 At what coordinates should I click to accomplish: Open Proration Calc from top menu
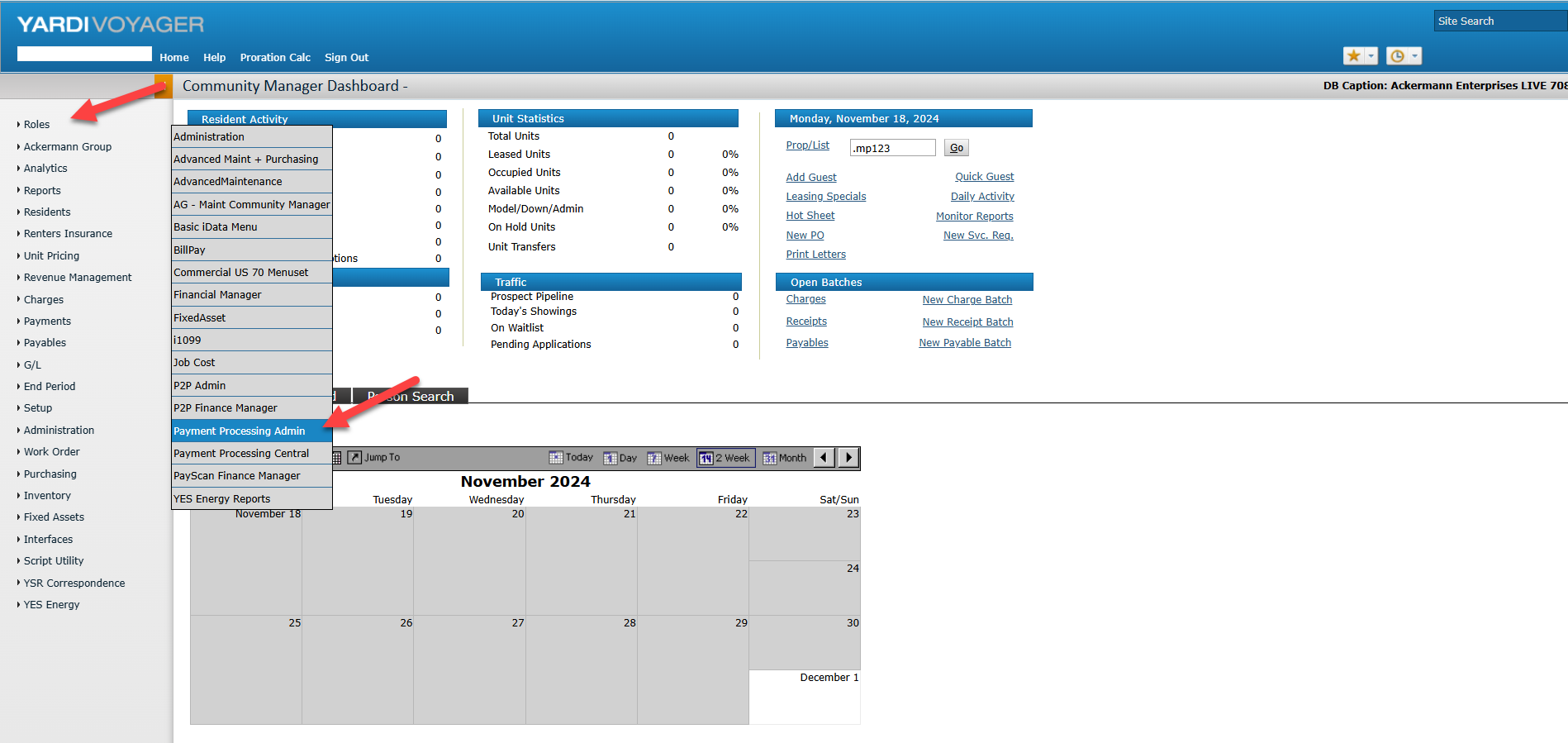tap(275, 58)
